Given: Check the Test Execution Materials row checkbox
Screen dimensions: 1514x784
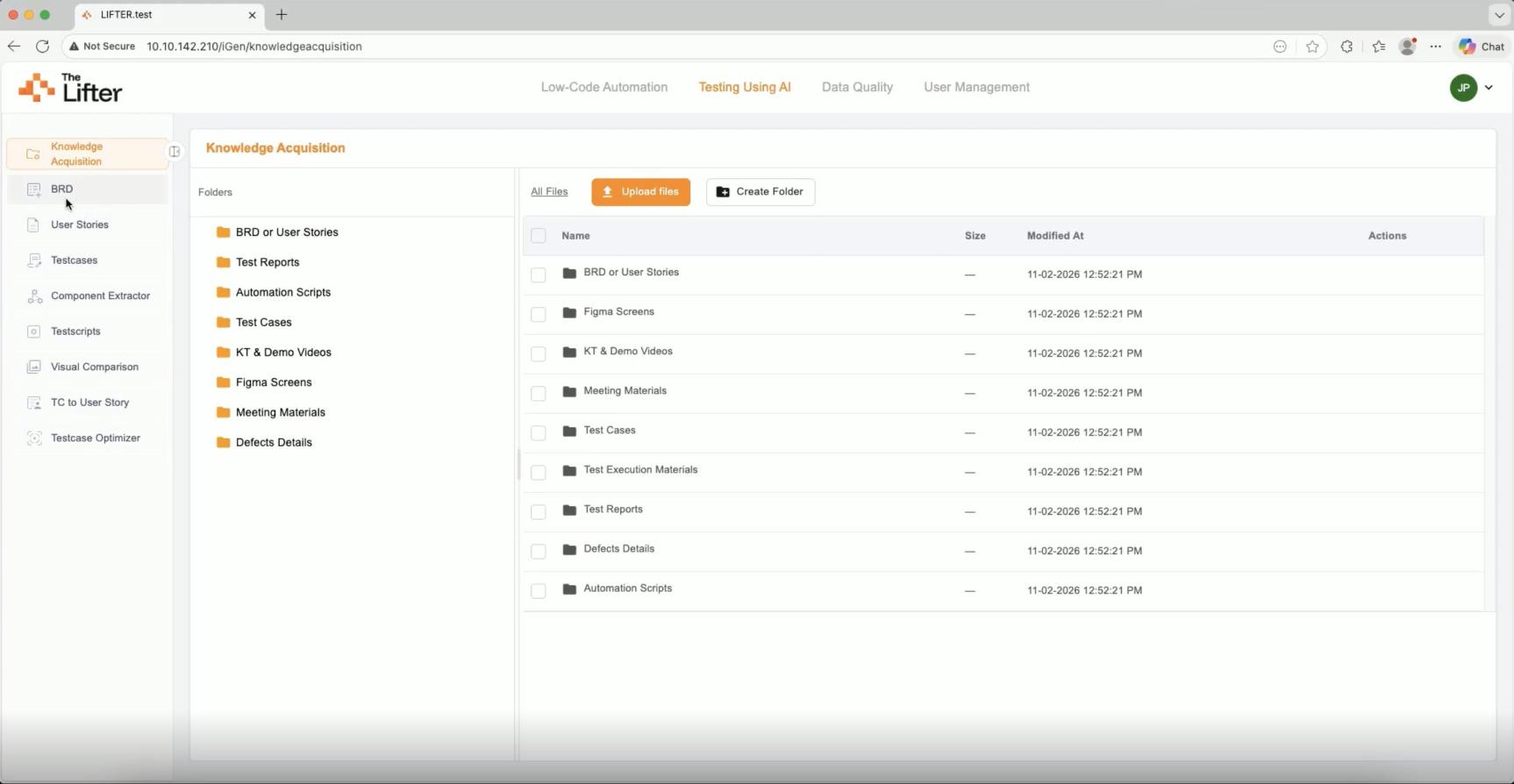Looking at the screenshot, I should tap(539, 472).
